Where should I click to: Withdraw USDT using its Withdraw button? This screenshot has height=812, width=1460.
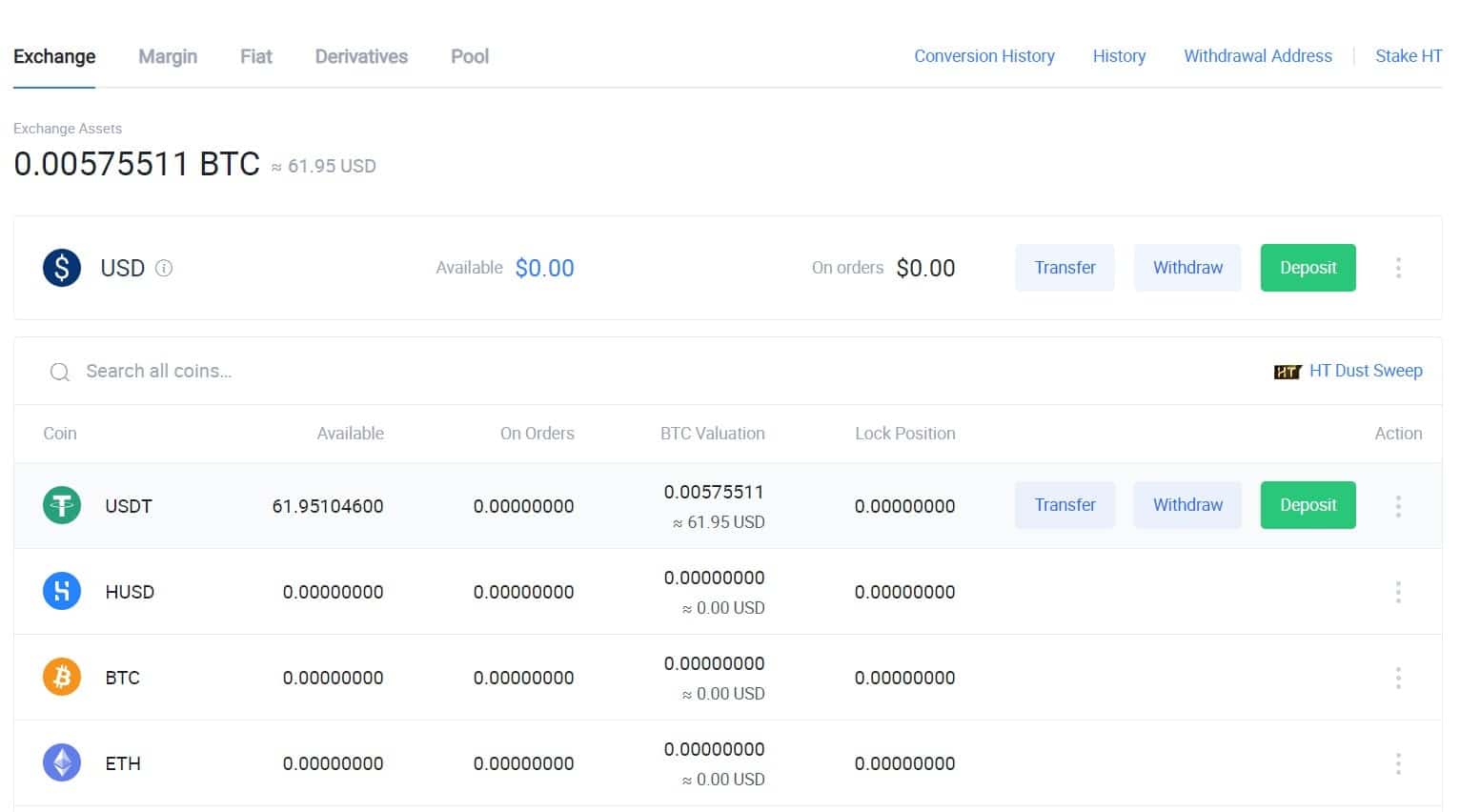(x=1187, y=505)
